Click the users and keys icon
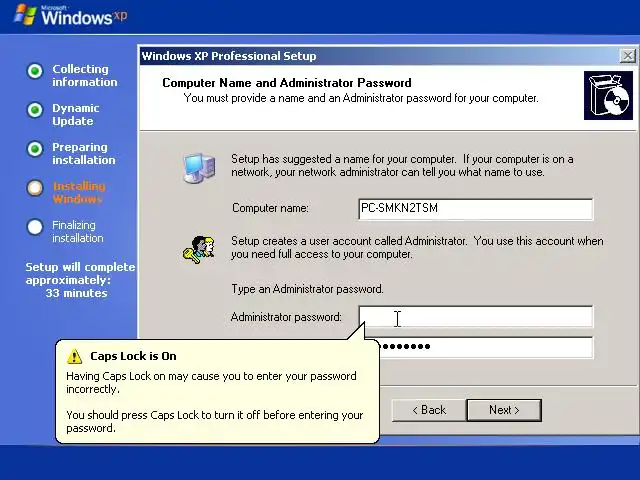640x480 pixels. [199, 249]
